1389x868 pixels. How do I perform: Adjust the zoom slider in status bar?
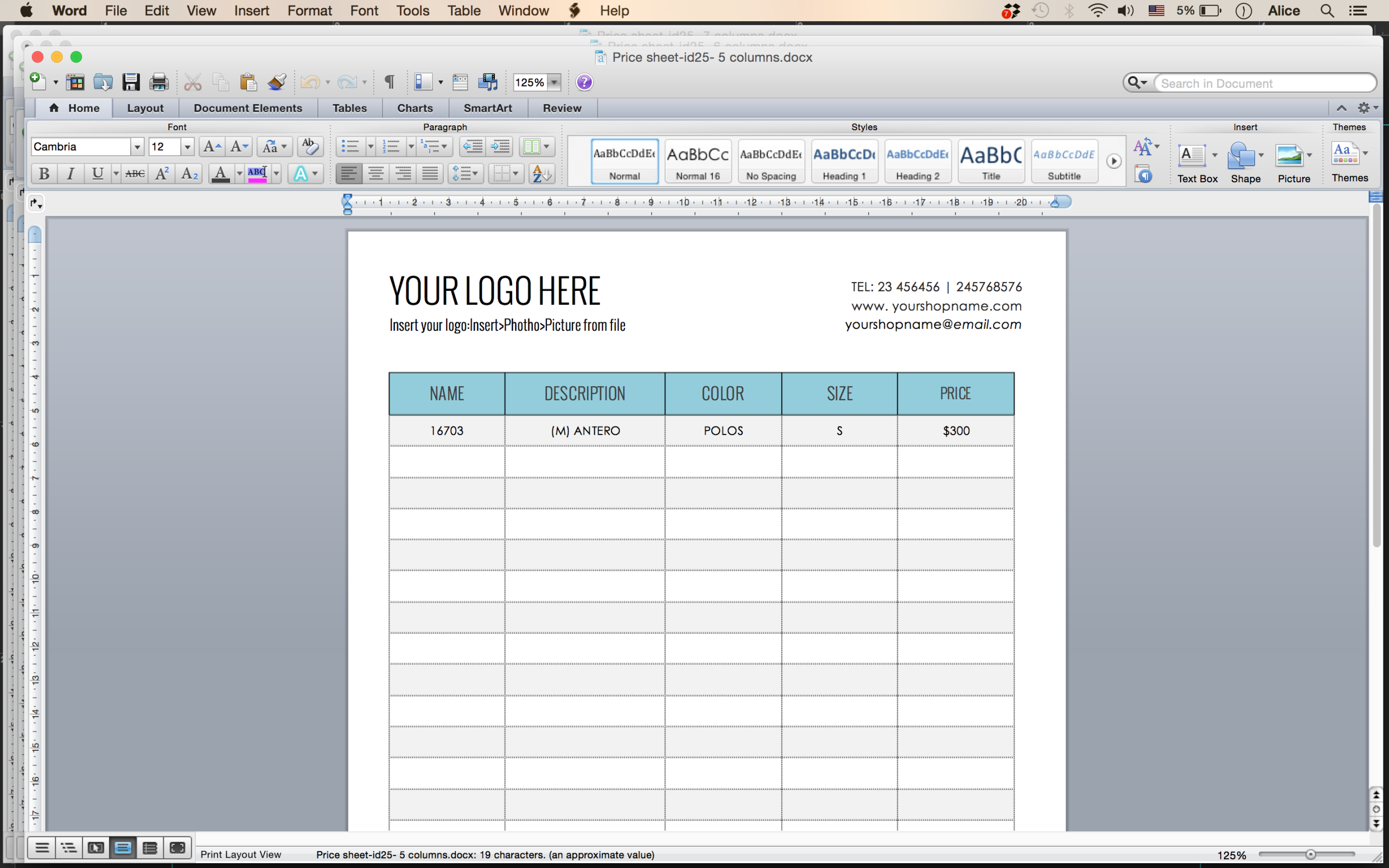pos(1310,854)
